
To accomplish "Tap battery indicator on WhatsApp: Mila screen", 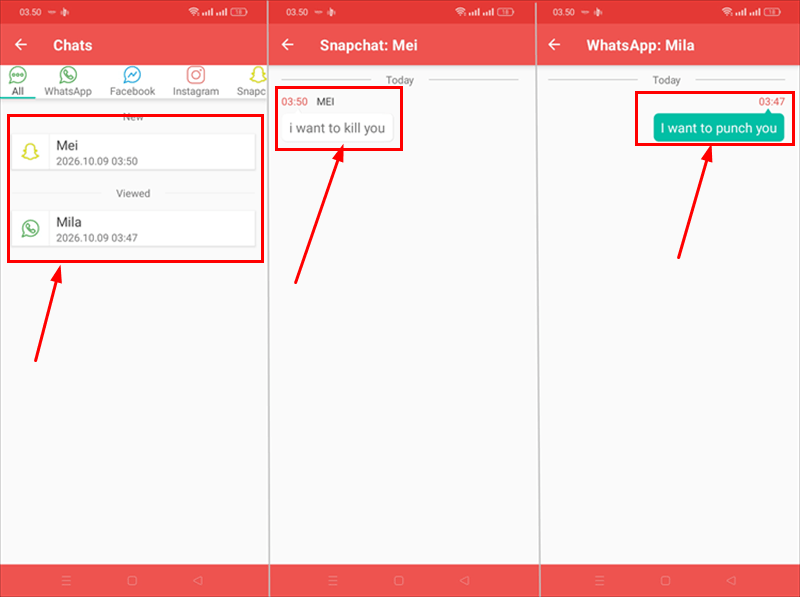I will tap(772, 12).
